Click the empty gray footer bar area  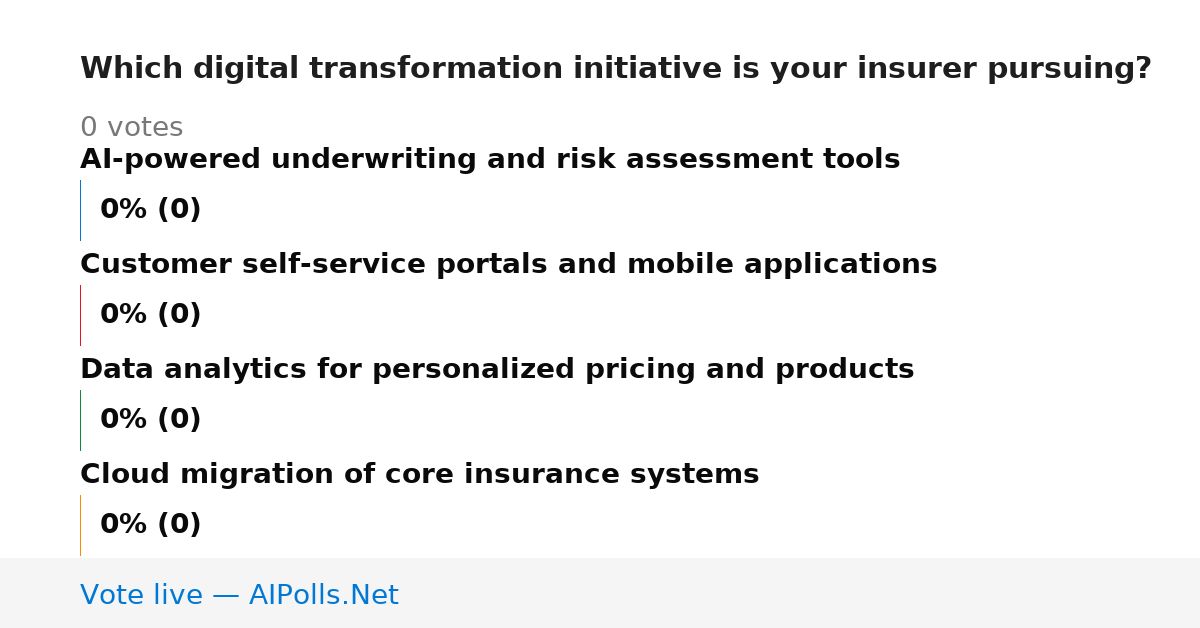coord(800,593)
